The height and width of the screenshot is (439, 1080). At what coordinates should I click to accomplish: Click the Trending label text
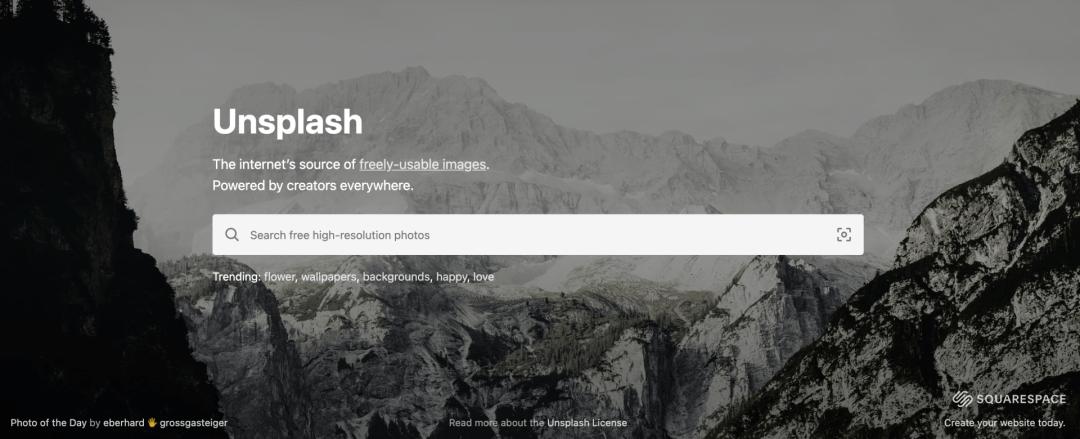236,277
